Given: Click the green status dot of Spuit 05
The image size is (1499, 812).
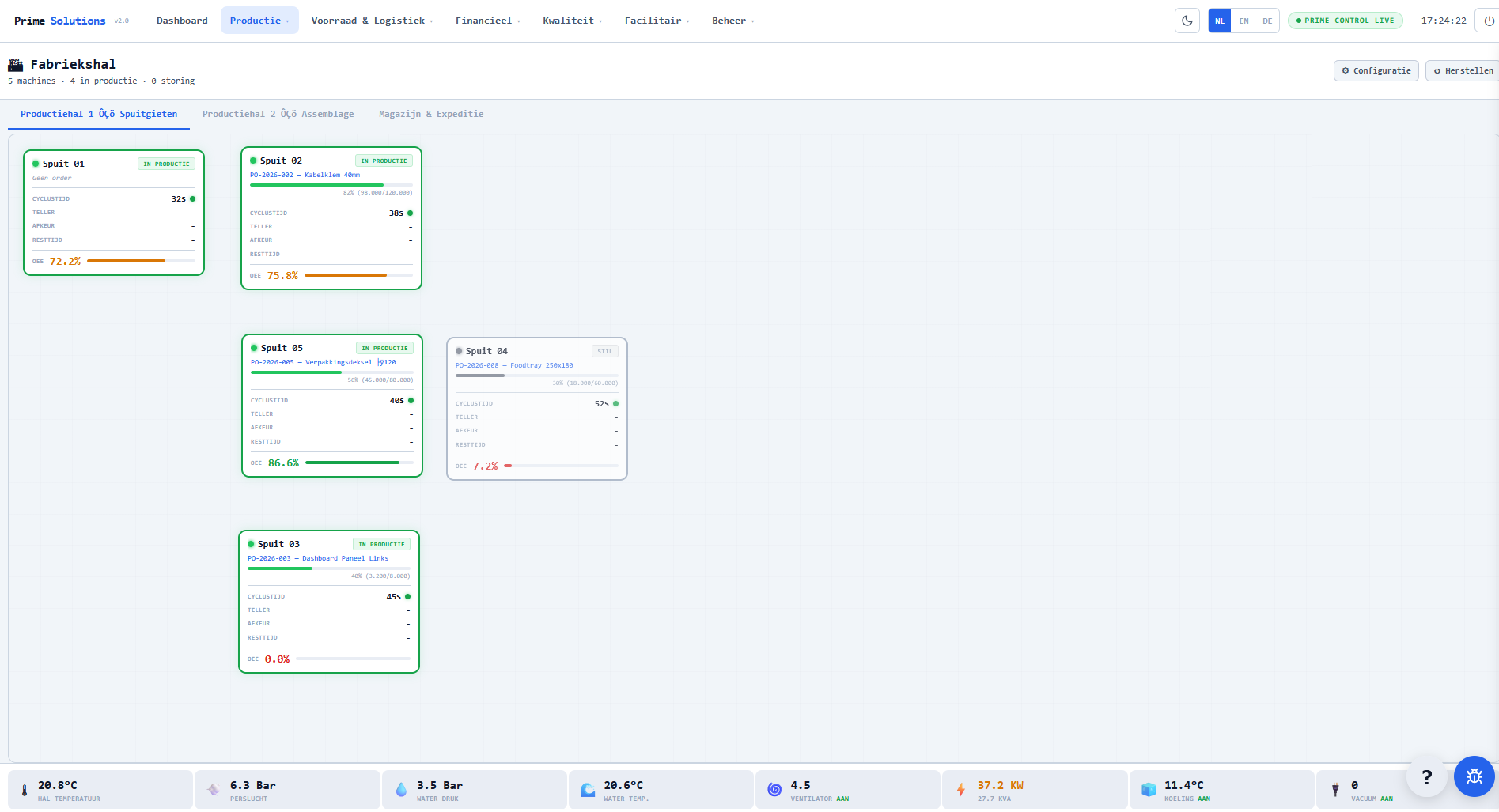Looking at the screenshot, I should [x=254, y=348].
